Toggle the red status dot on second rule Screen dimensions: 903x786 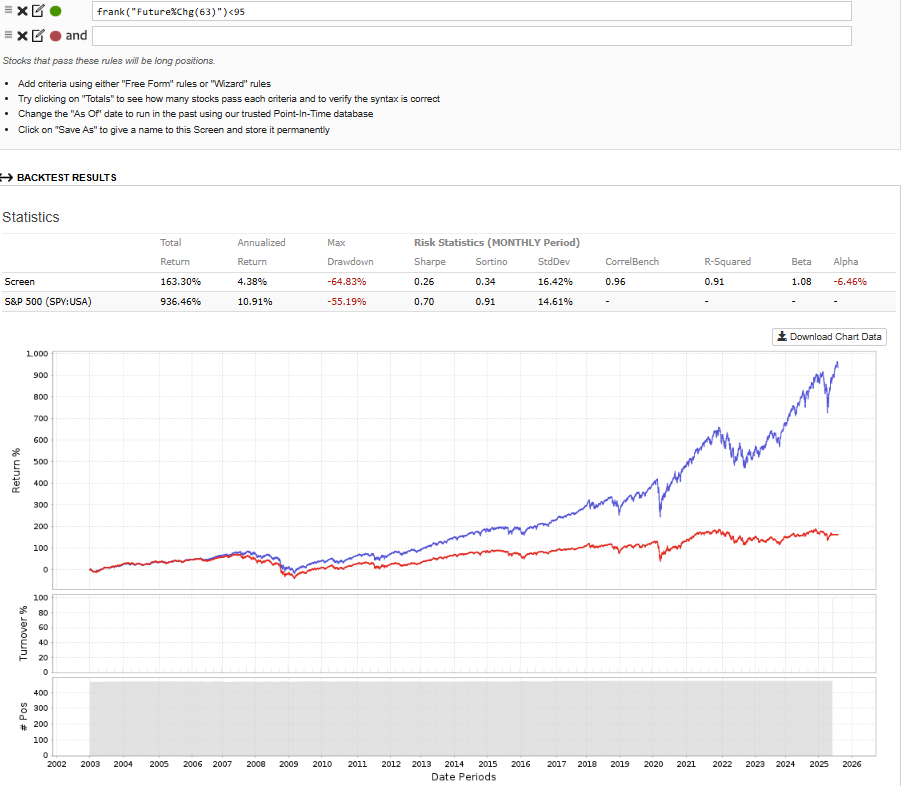(x=55, y=36)
